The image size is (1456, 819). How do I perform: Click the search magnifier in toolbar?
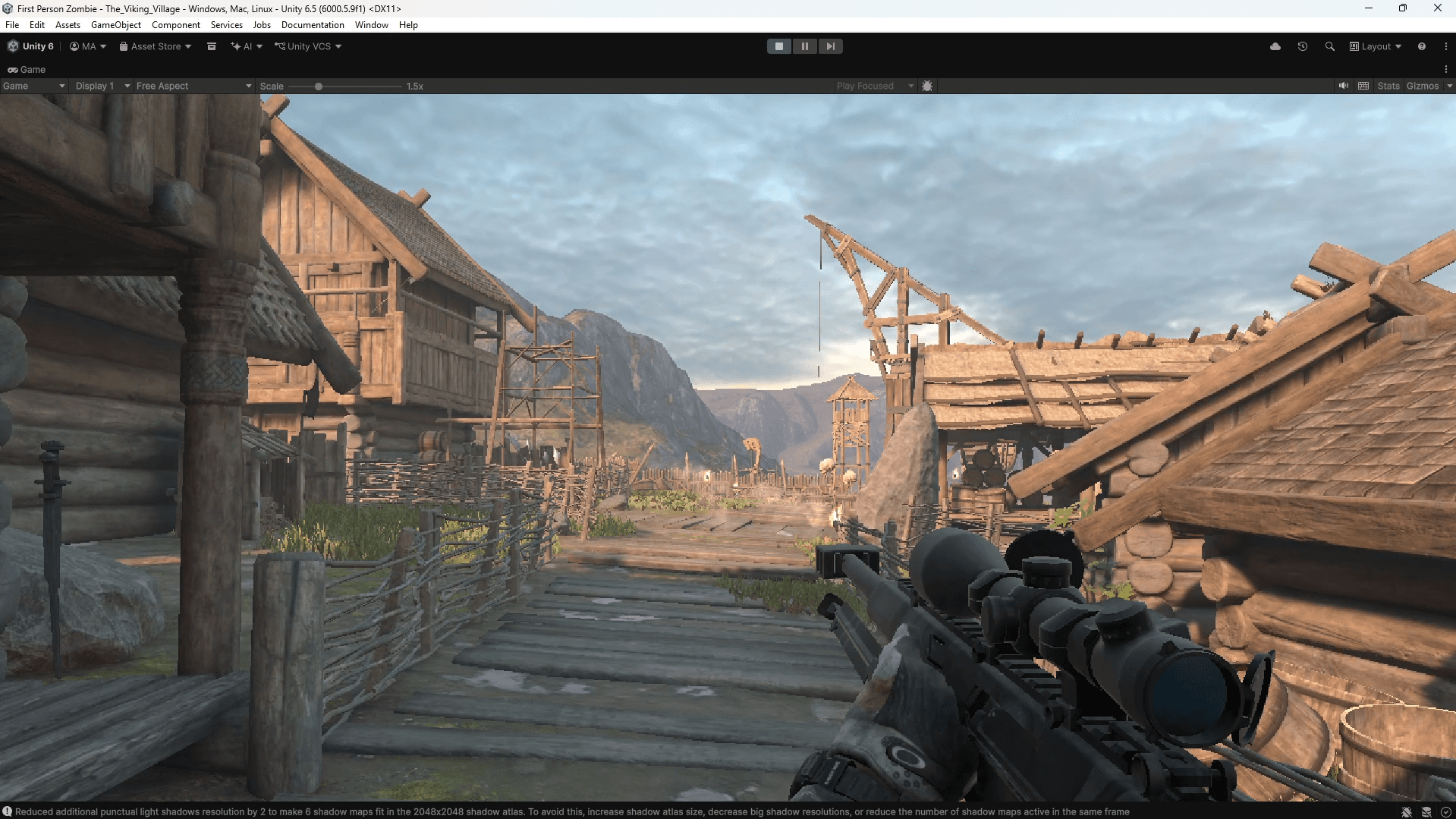coord(1330,46)
